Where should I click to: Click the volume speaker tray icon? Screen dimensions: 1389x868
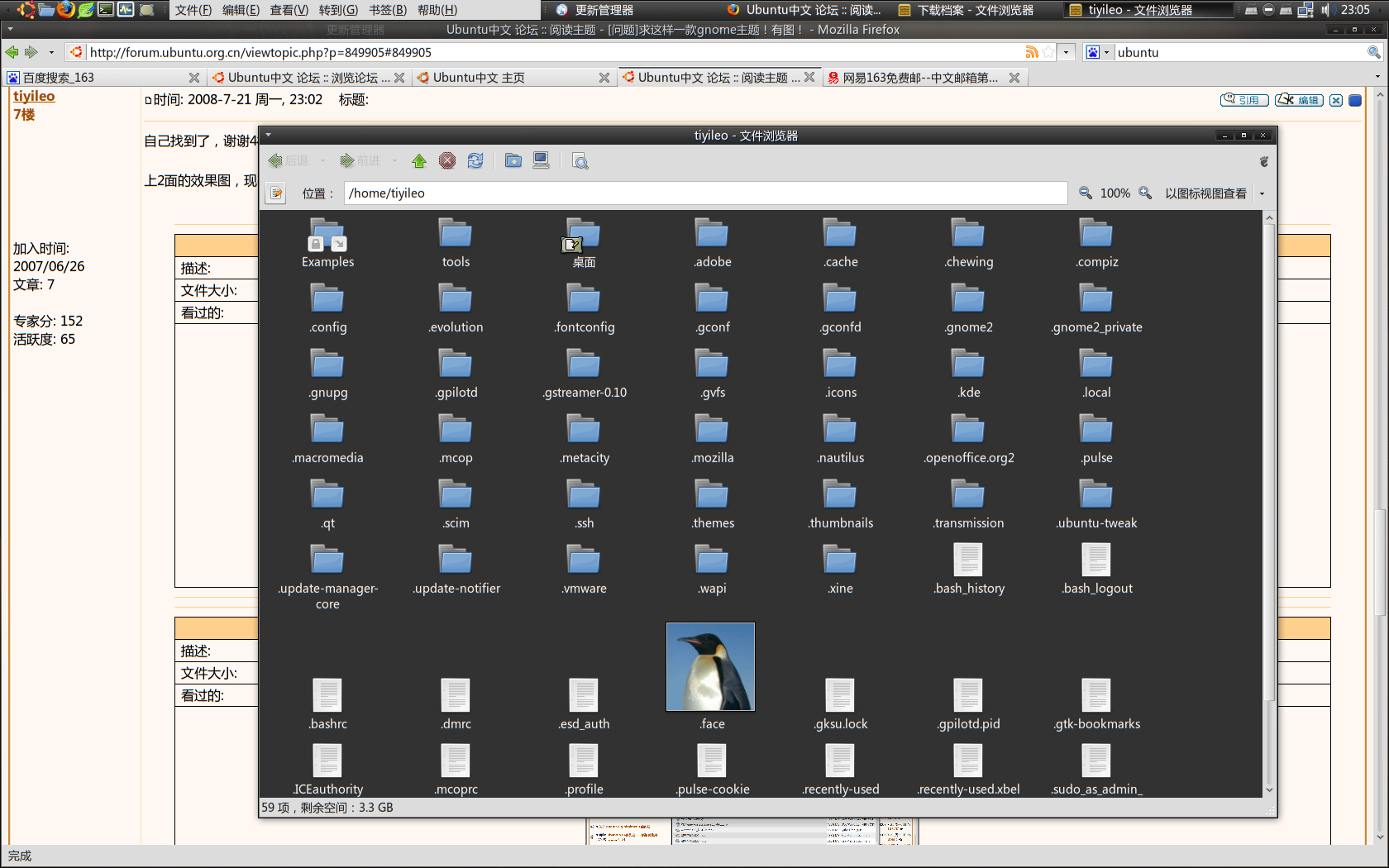coord(1325,10)
